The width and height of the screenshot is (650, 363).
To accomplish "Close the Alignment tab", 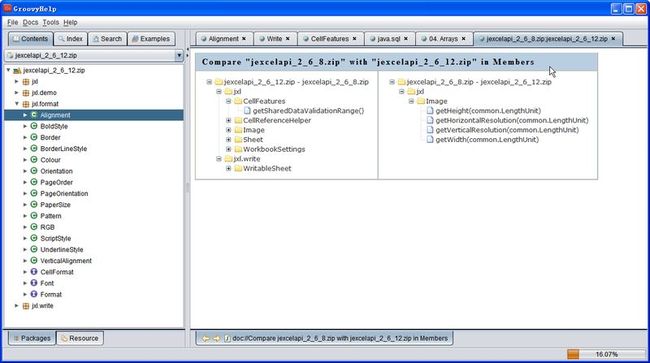I will pyautogui.click(x=244, y=39).
